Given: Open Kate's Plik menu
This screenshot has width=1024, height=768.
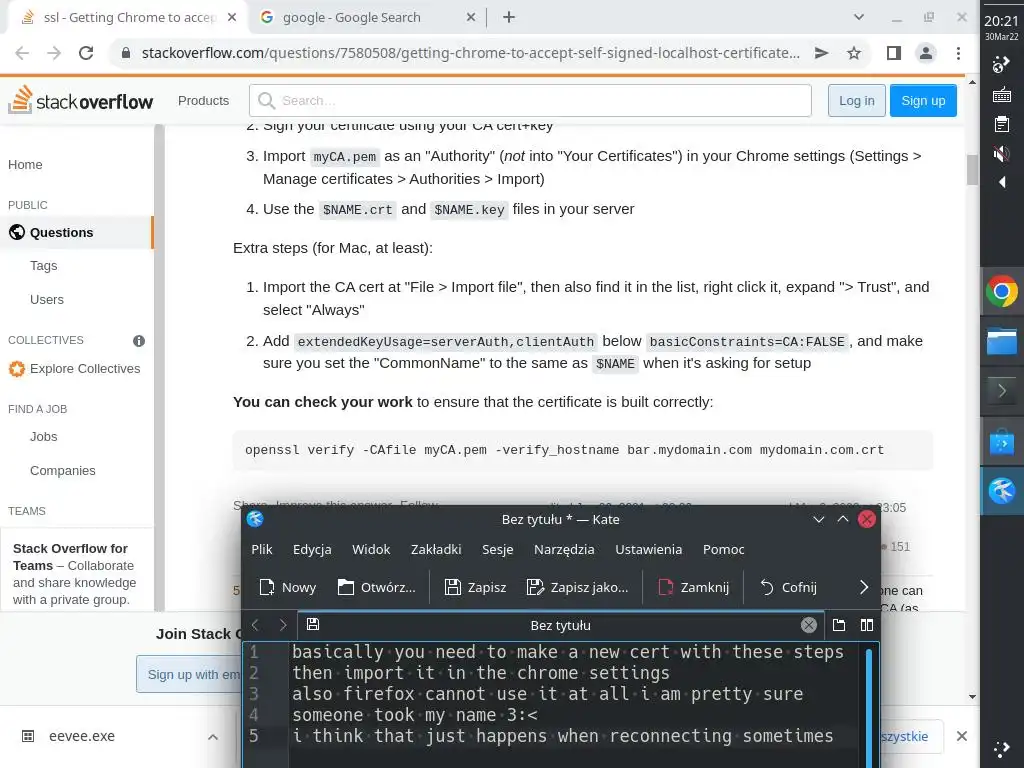Looking at the screenshot, I should [x=262, y=549].
